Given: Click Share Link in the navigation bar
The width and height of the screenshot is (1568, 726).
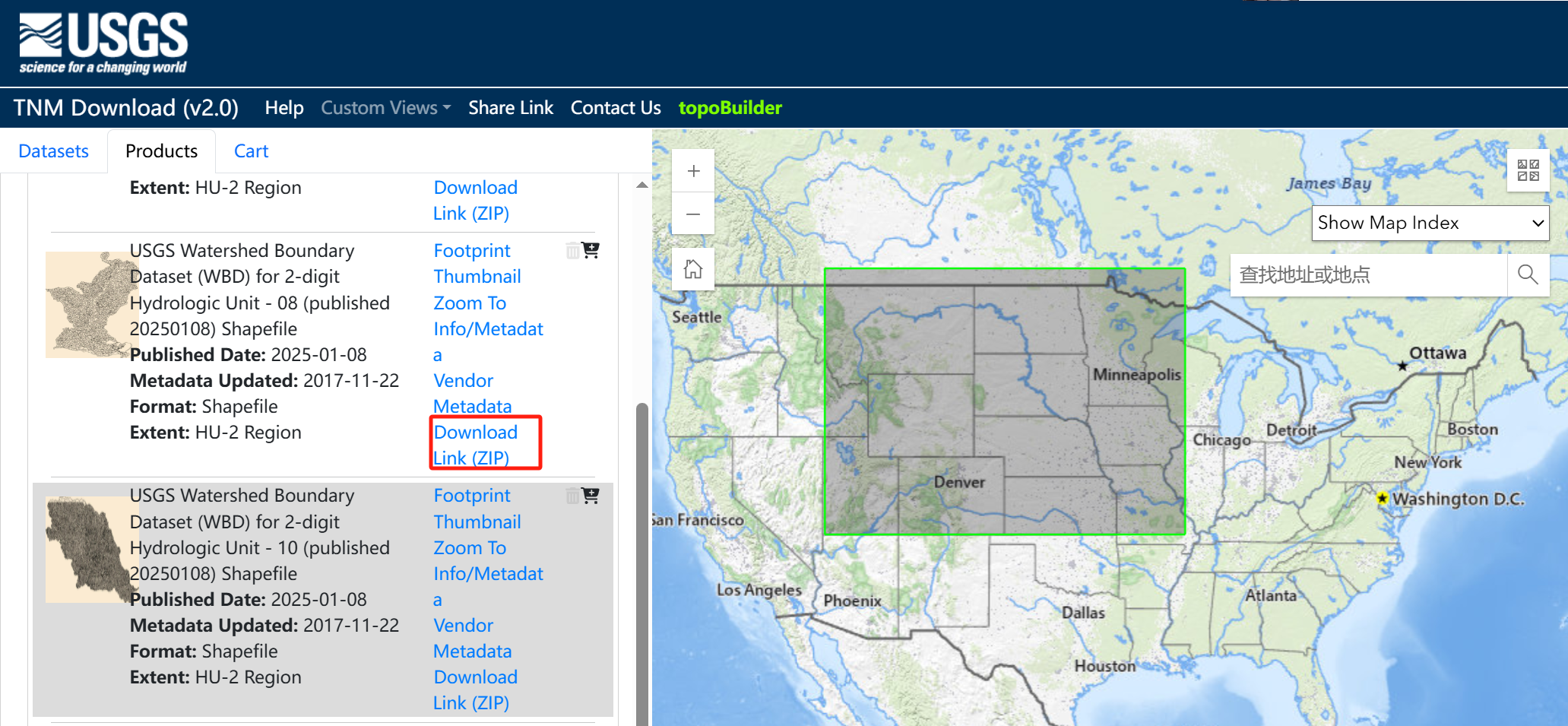Looking at the screenshot, I should (511, 108).
